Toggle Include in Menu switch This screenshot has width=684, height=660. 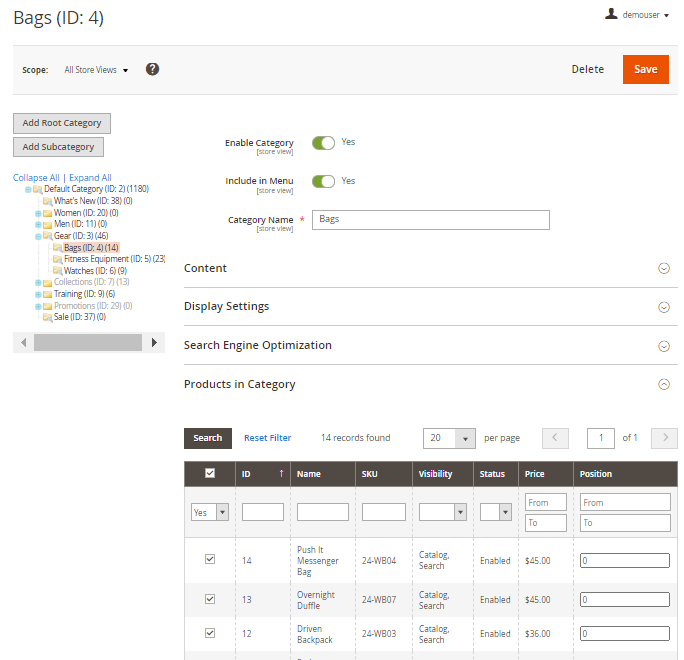[x=323, y=181]
